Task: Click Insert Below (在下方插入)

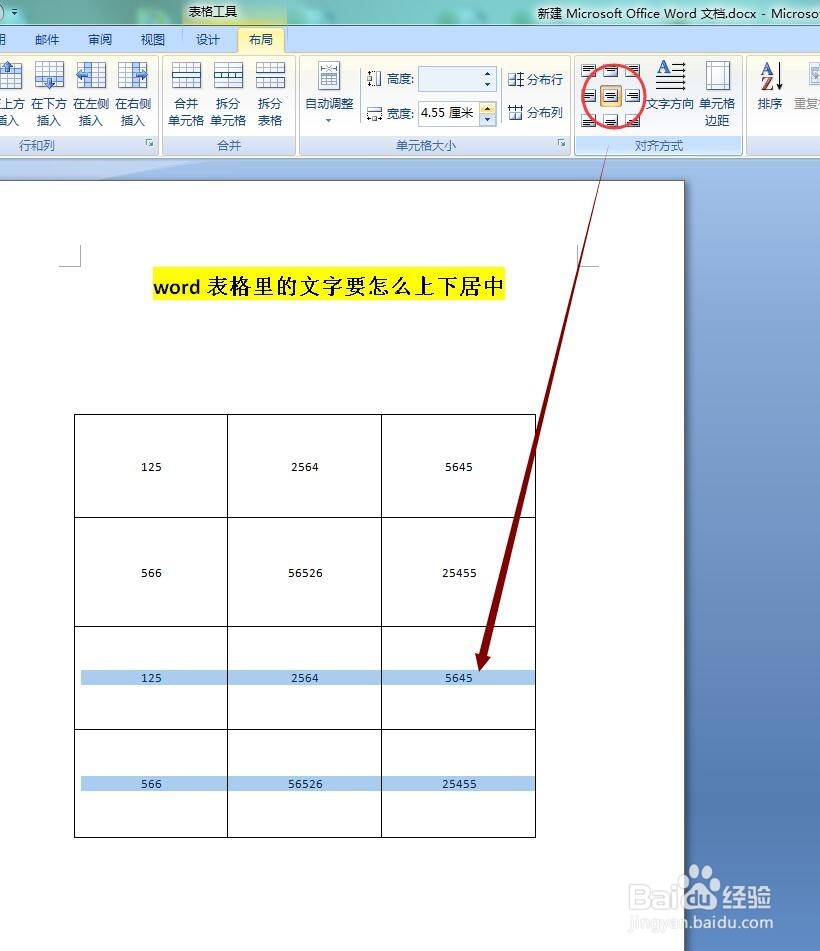Action: [49, 90]
